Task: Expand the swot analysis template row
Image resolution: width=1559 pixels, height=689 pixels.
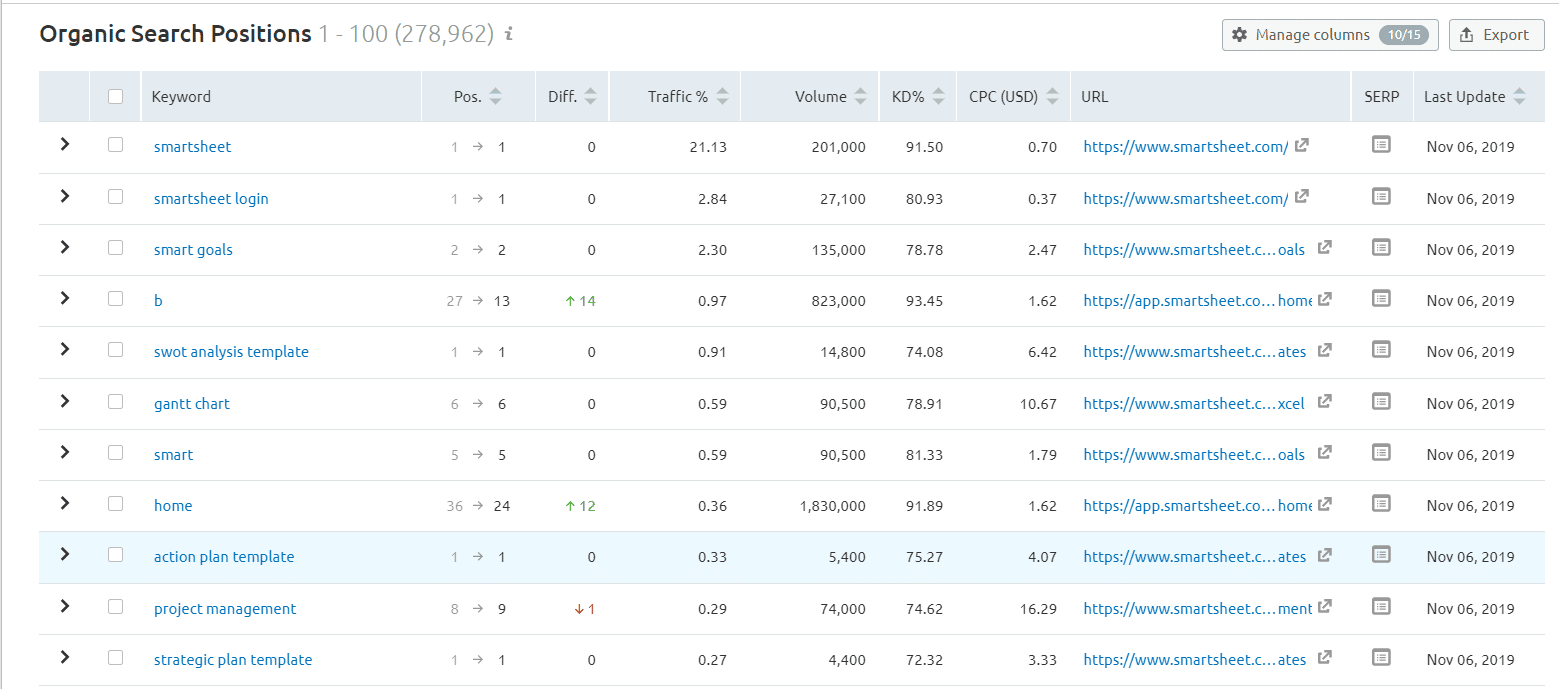Action: click(x=65, y=349)
